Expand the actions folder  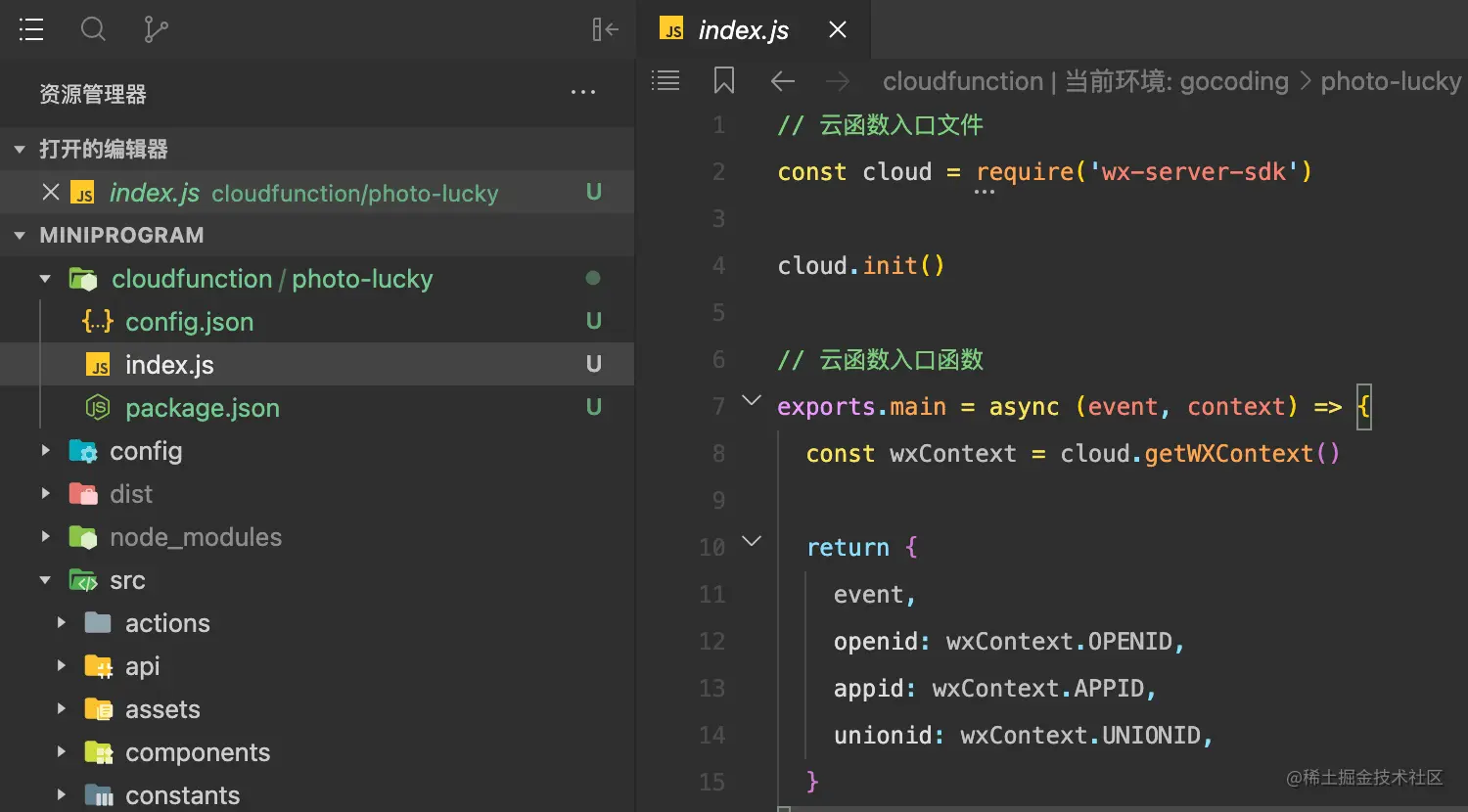tap(61, 623)
